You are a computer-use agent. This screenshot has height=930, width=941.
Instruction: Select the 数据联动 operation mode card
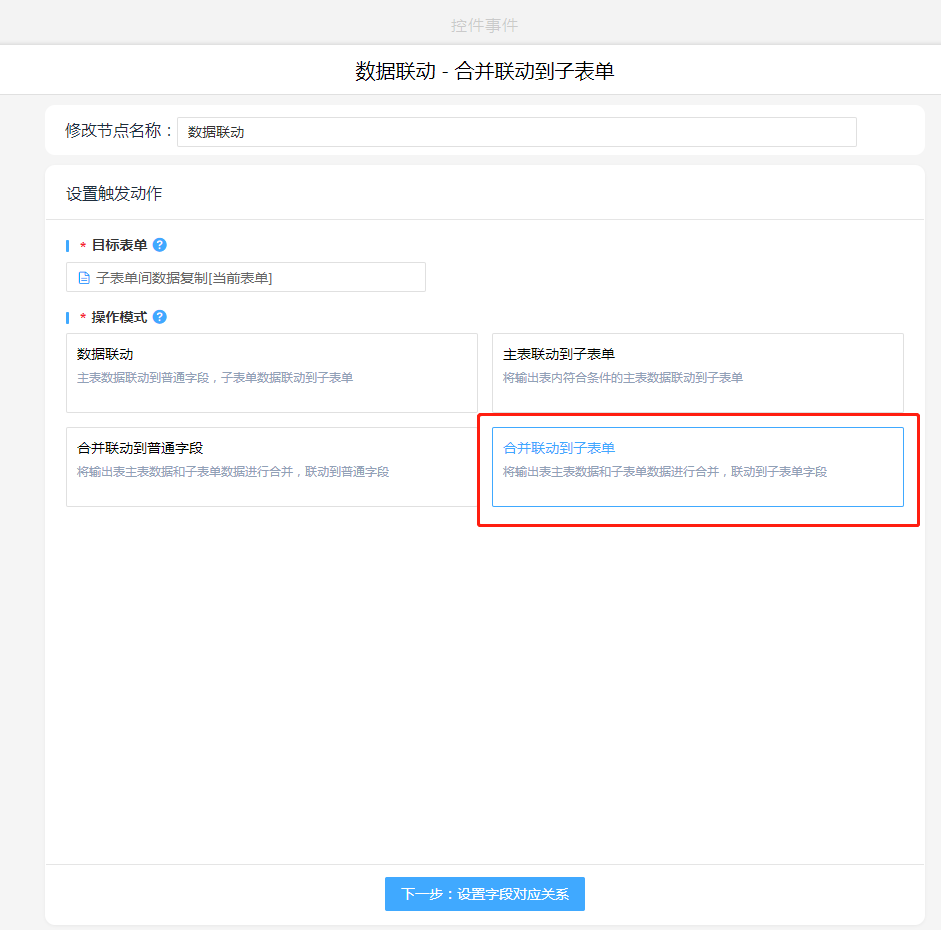pyautogui.click(x=271, y=372)
